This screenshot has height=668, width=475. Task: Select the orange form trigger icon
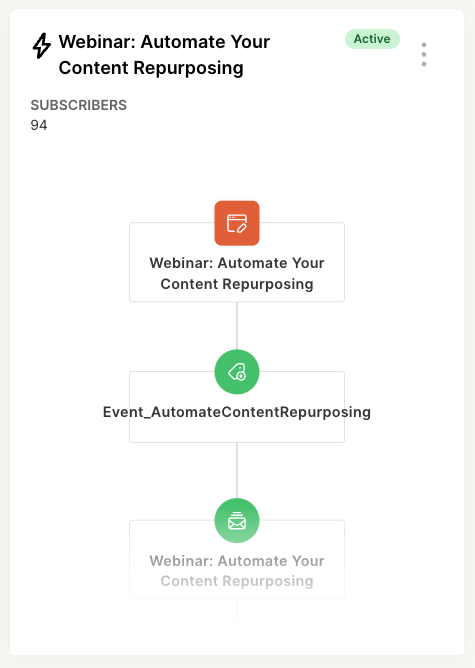pos(237,223)
